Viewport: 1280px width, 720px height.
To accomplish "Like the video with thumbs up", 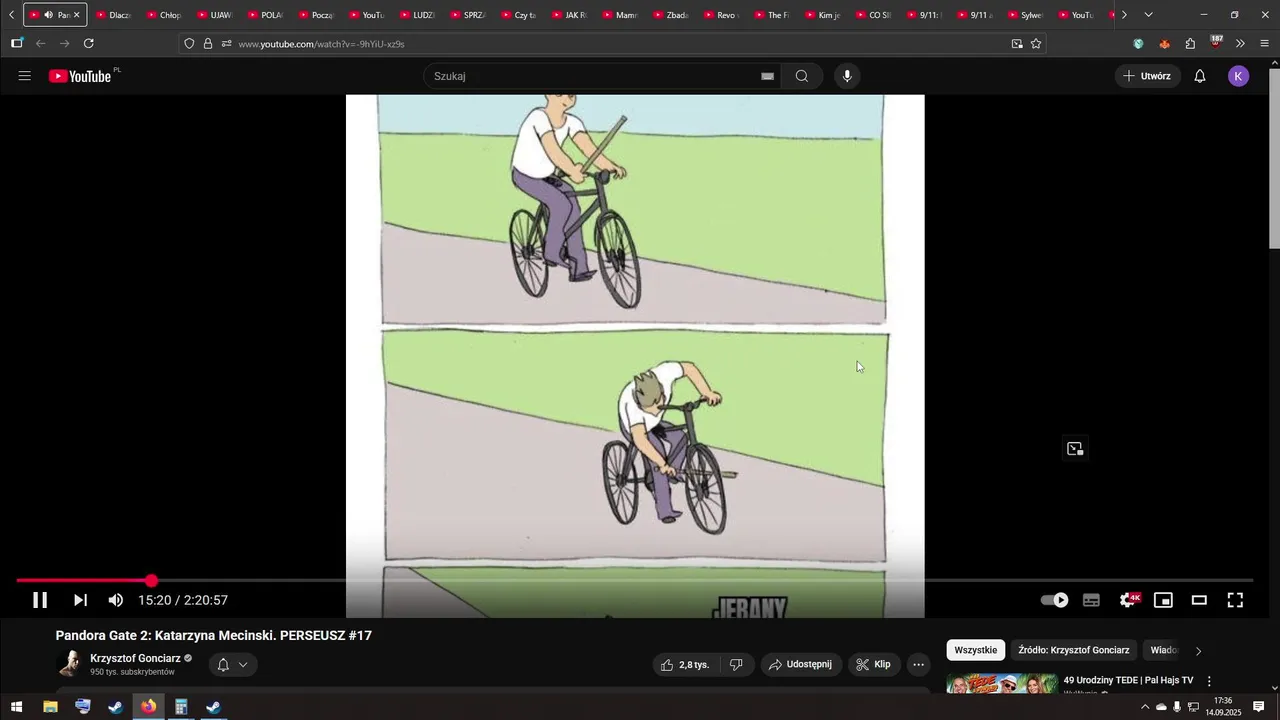I will (684, 664).
